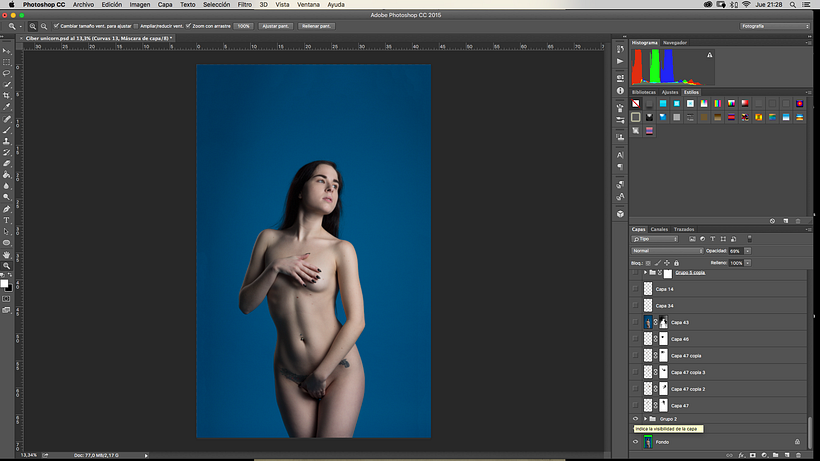Image resolution: width=820 pixels, height=461 pixels.
Task: Select the Move tool
Action: [x=6, y=51]
